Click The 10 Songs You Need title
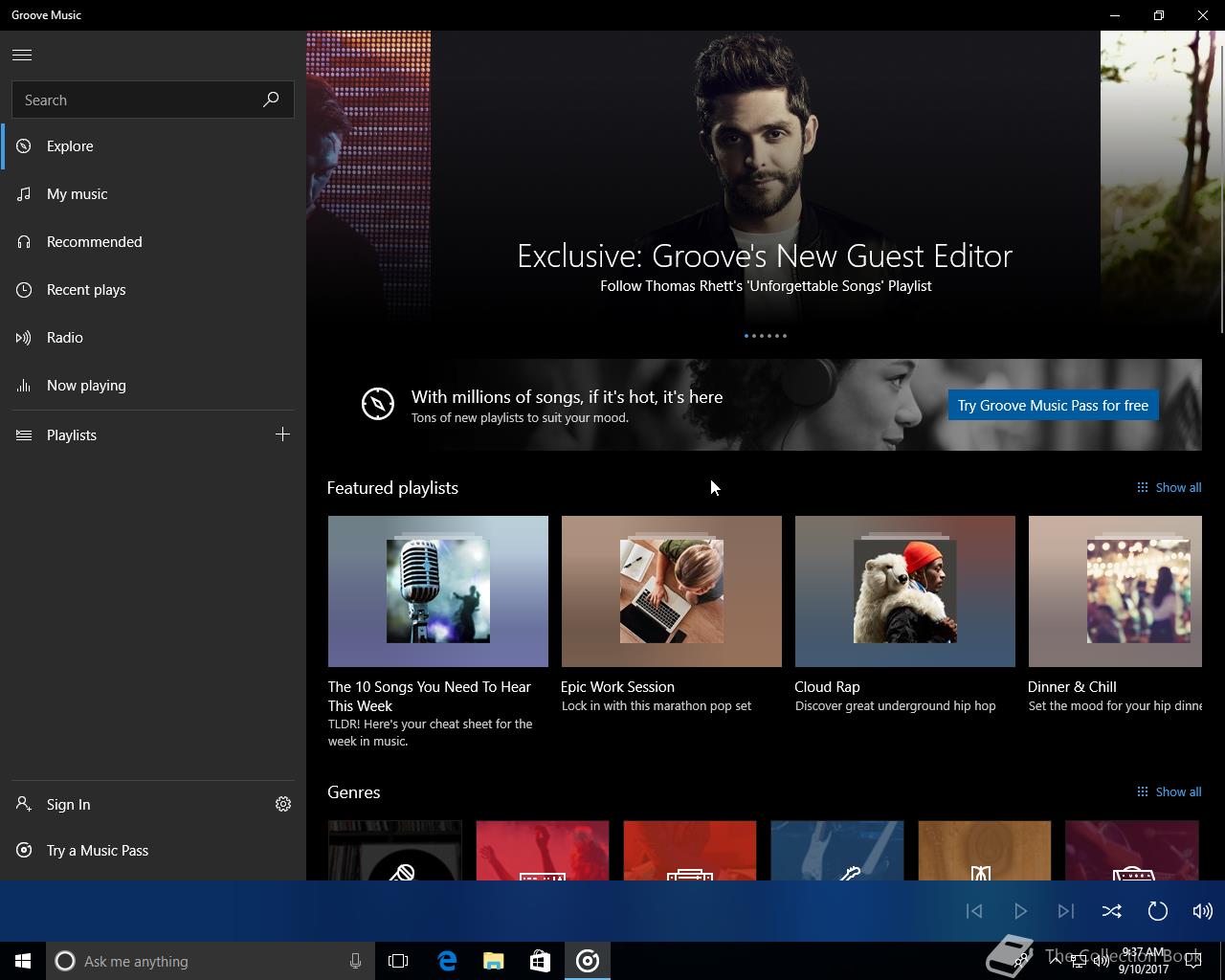Viewport: 1225px width, 980px height. (430, 697)
